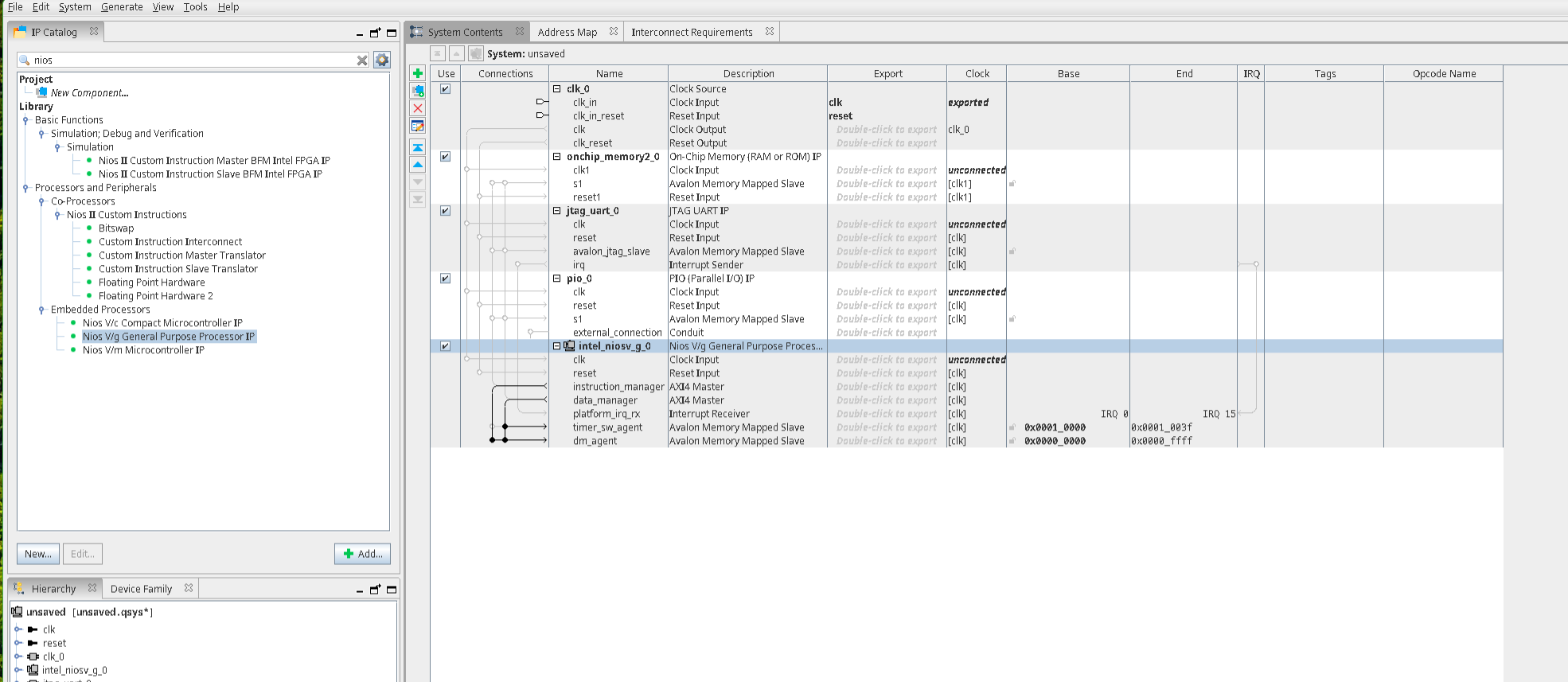Click the IP Catalog search settings gear

[x=382, y=60]
